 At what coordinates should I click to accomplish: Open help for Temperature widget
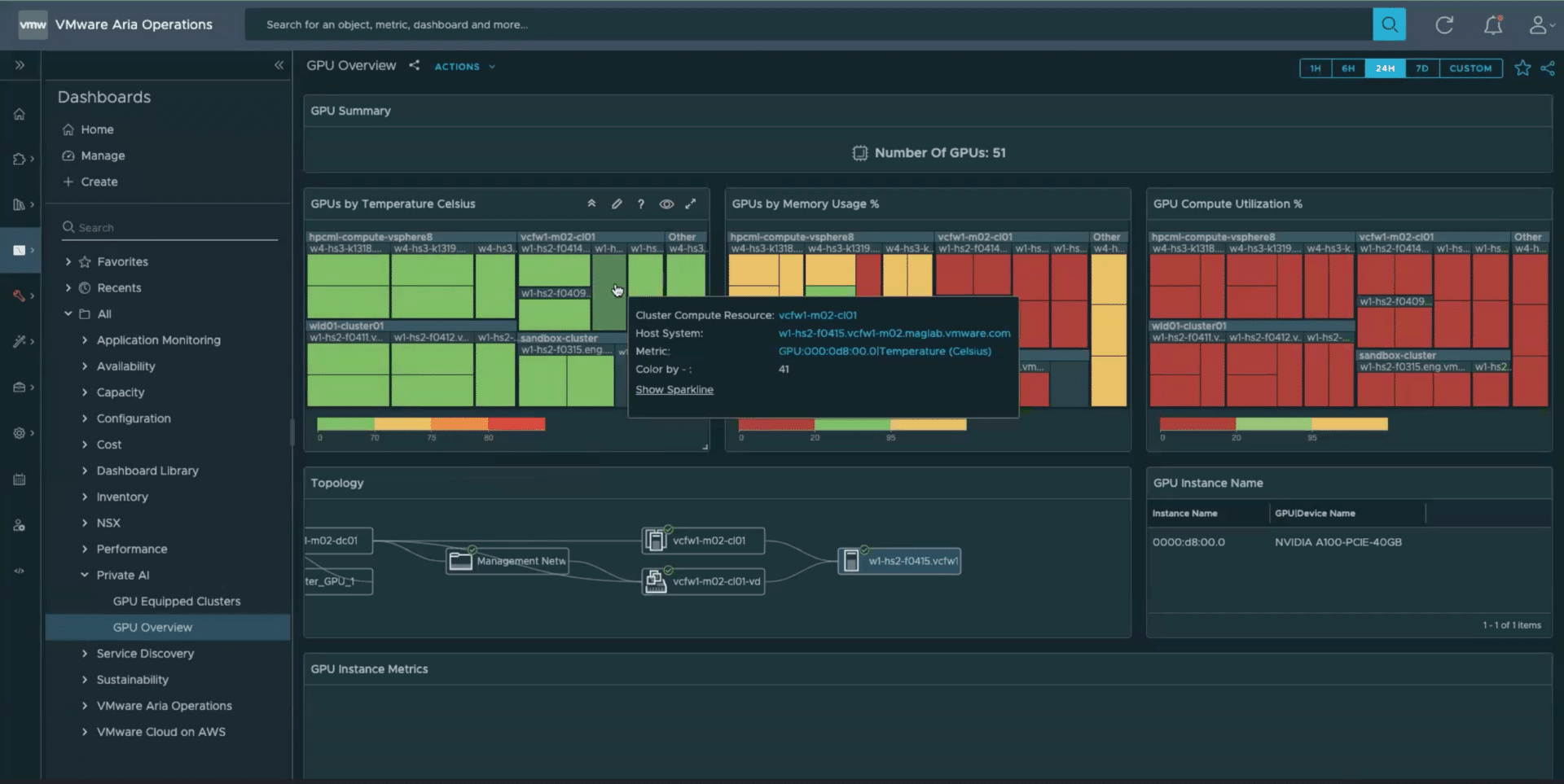641,204
